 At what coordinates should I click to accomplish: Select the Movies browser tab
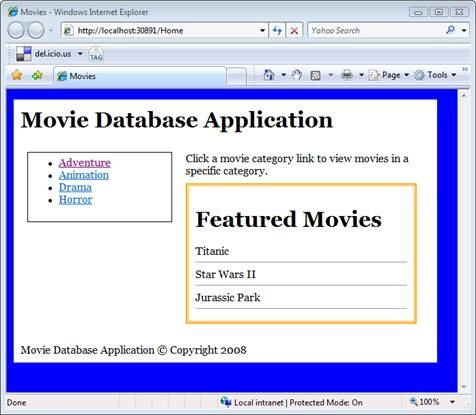coord(140,76)
